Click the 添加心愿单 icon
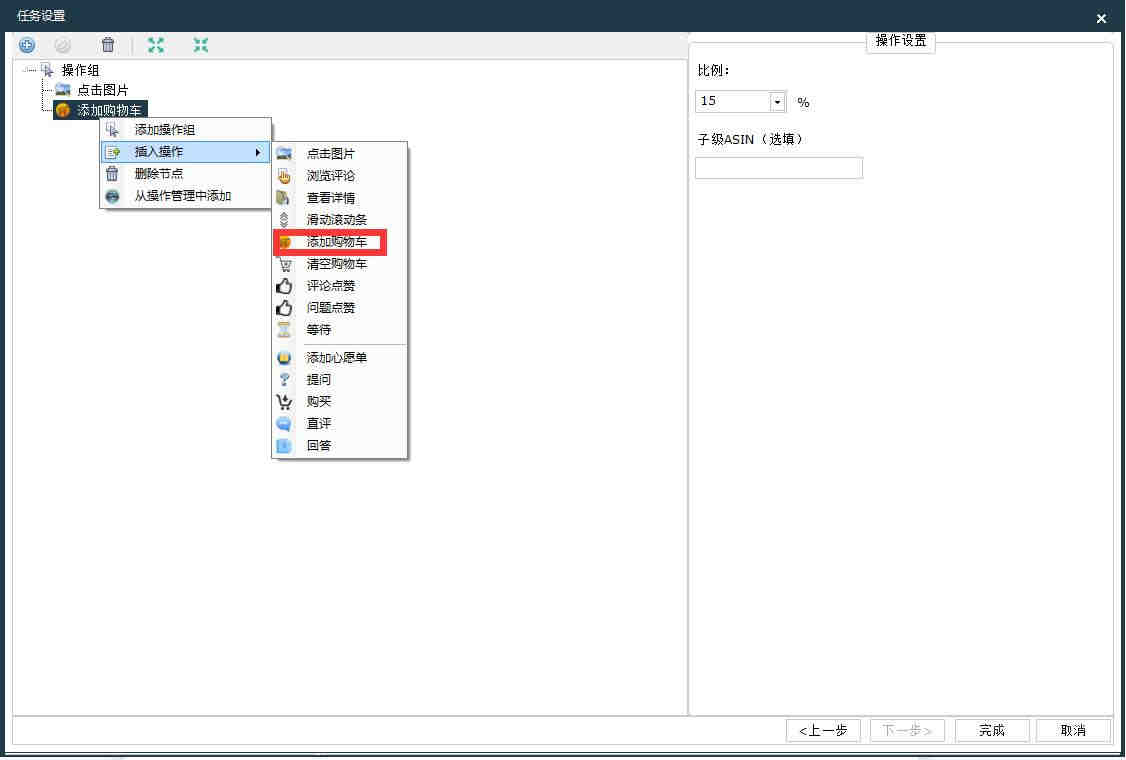Image resolution: width=1126 pixels, height=760 pixels. (284, 358)
